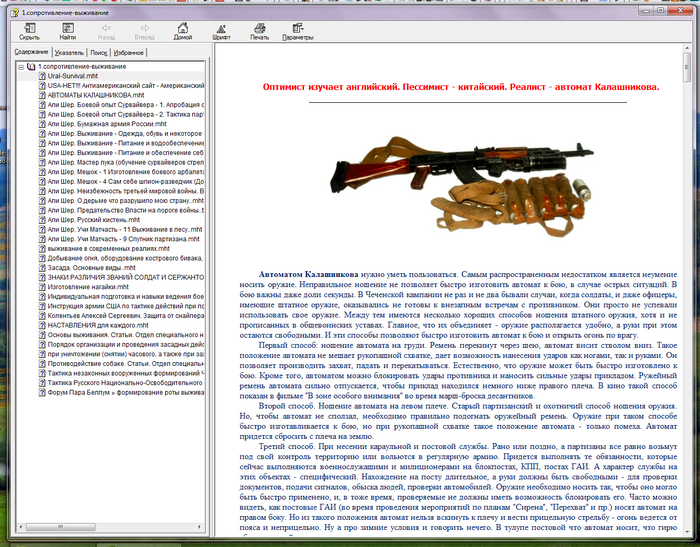Click the book icon of the root topic
Image resolution: width=700 pixels, height=547 pixels.
[30, 65]
